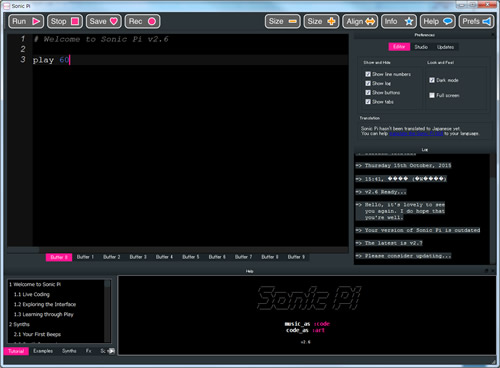Select the Tutorial help tab
This screenshot has height=368, width=500.
pyautogui.click(x=16, y=351)
